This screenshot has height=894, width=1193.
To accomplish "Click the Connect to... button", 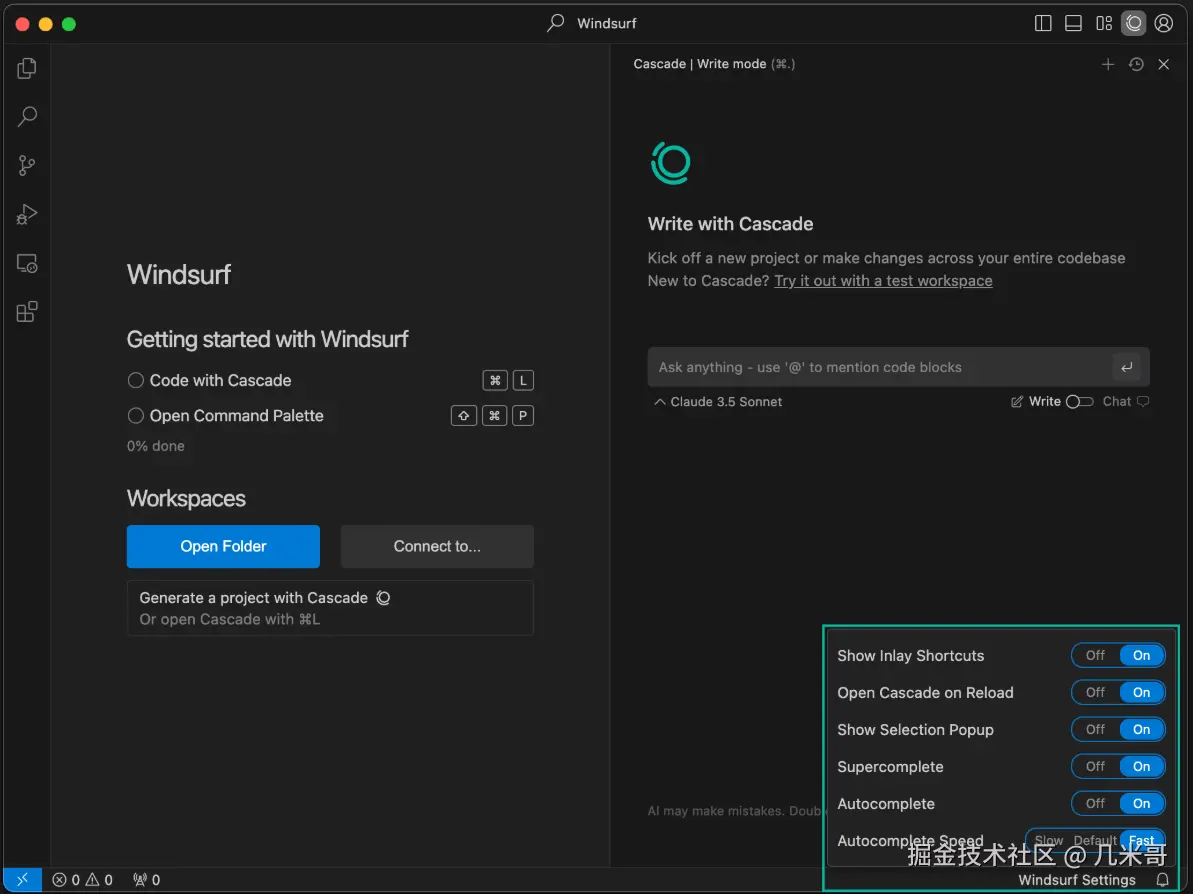I will [x=437, y=546].
